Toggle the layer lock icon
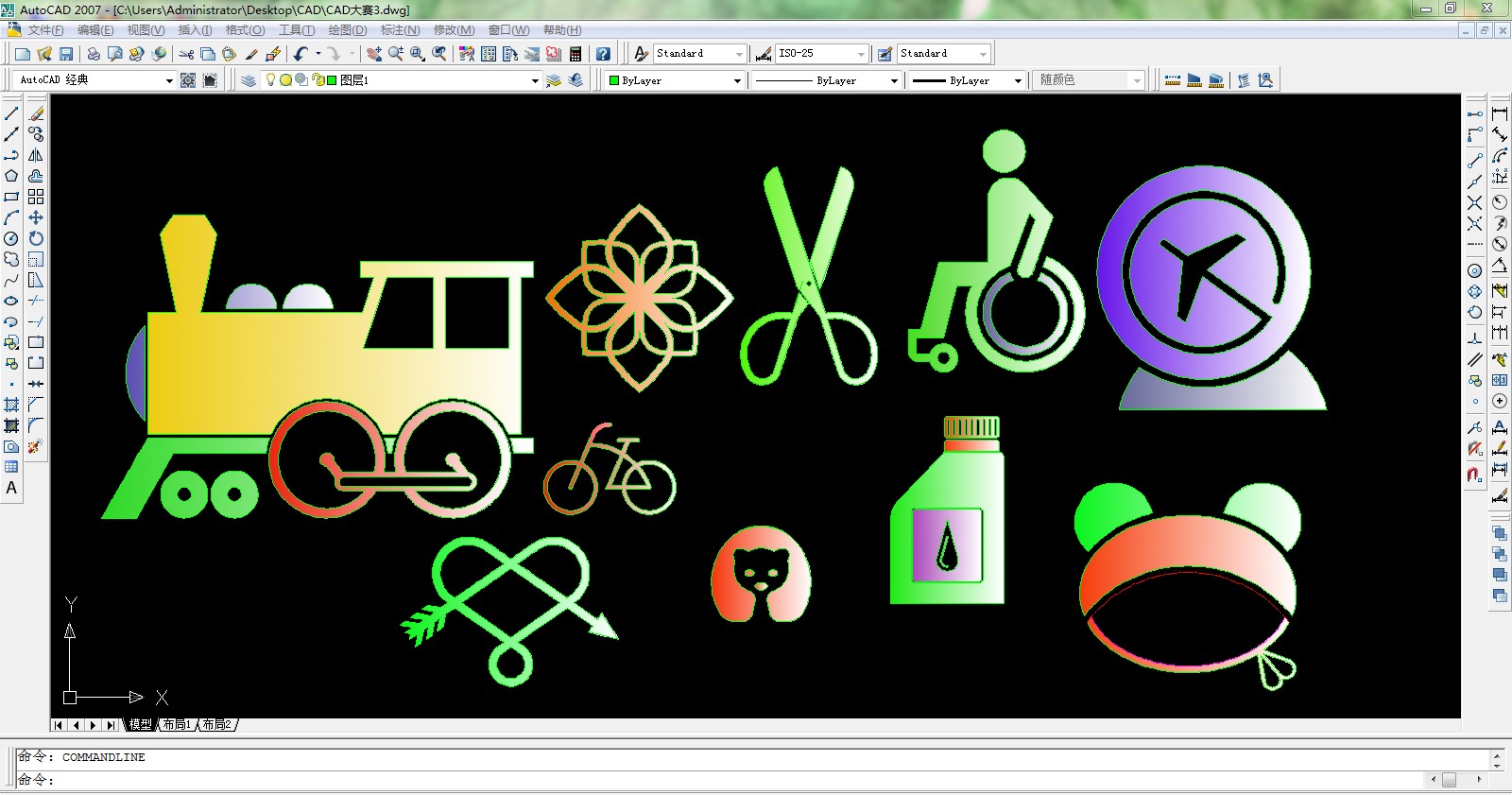The height and width of the screenshot is (795, 1512). [x=318, y=80]
